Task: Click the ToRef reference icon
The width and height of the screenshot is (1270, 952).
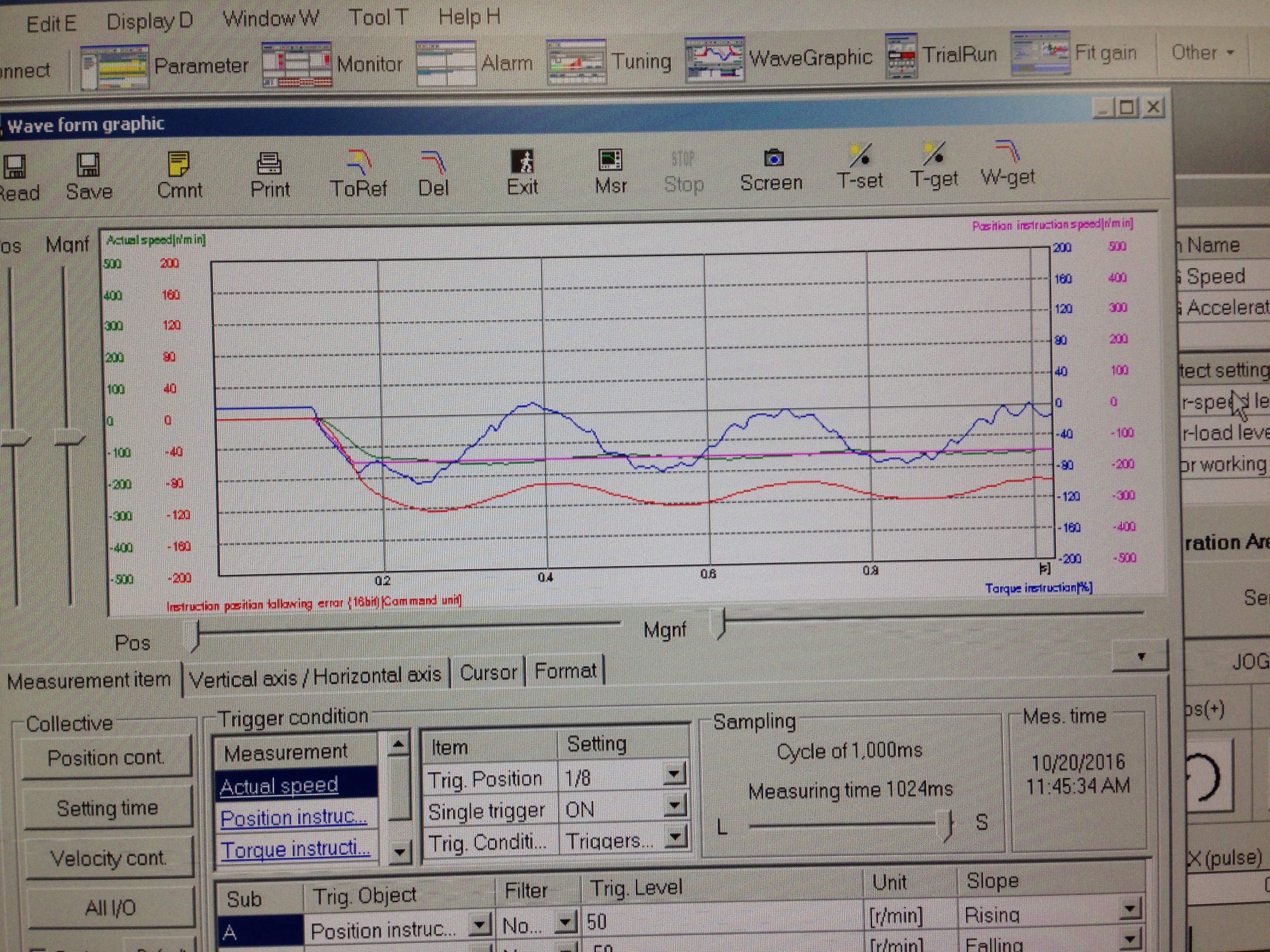Action: click(x=359, y=163)
